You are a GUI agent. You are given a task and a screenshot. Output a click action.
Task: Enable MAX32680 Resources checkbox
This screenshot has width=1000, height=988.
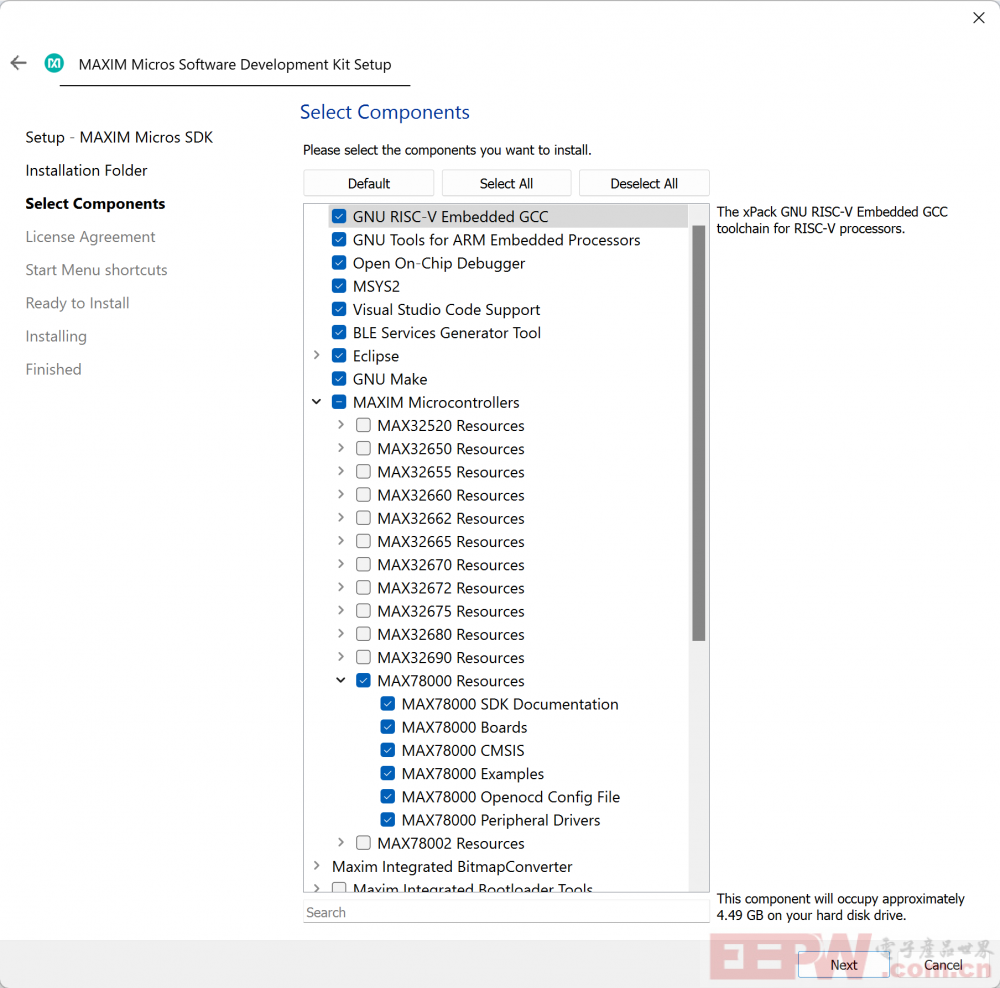click(364, 634)
